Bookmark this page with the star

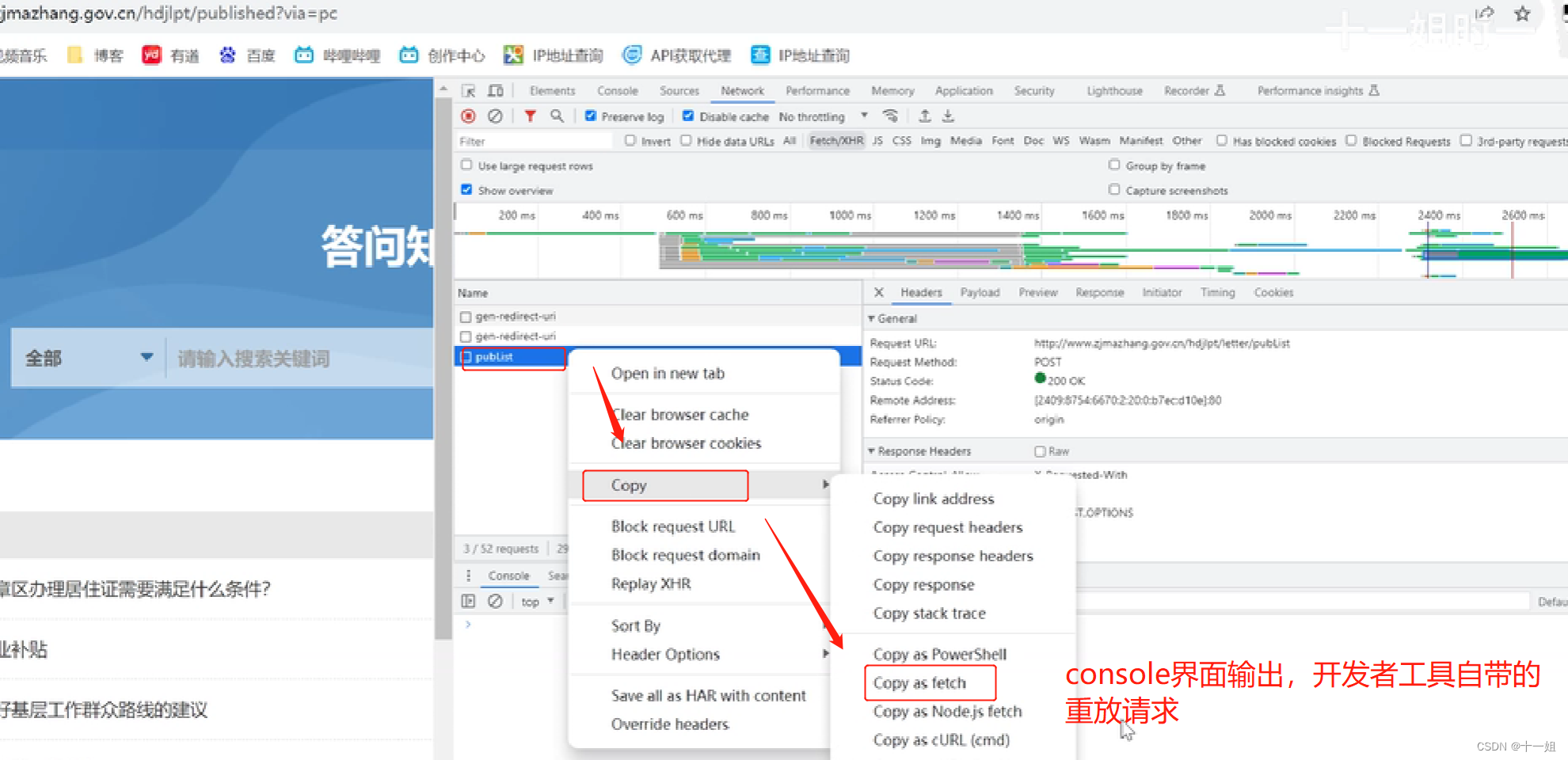tap(1522, 13)
